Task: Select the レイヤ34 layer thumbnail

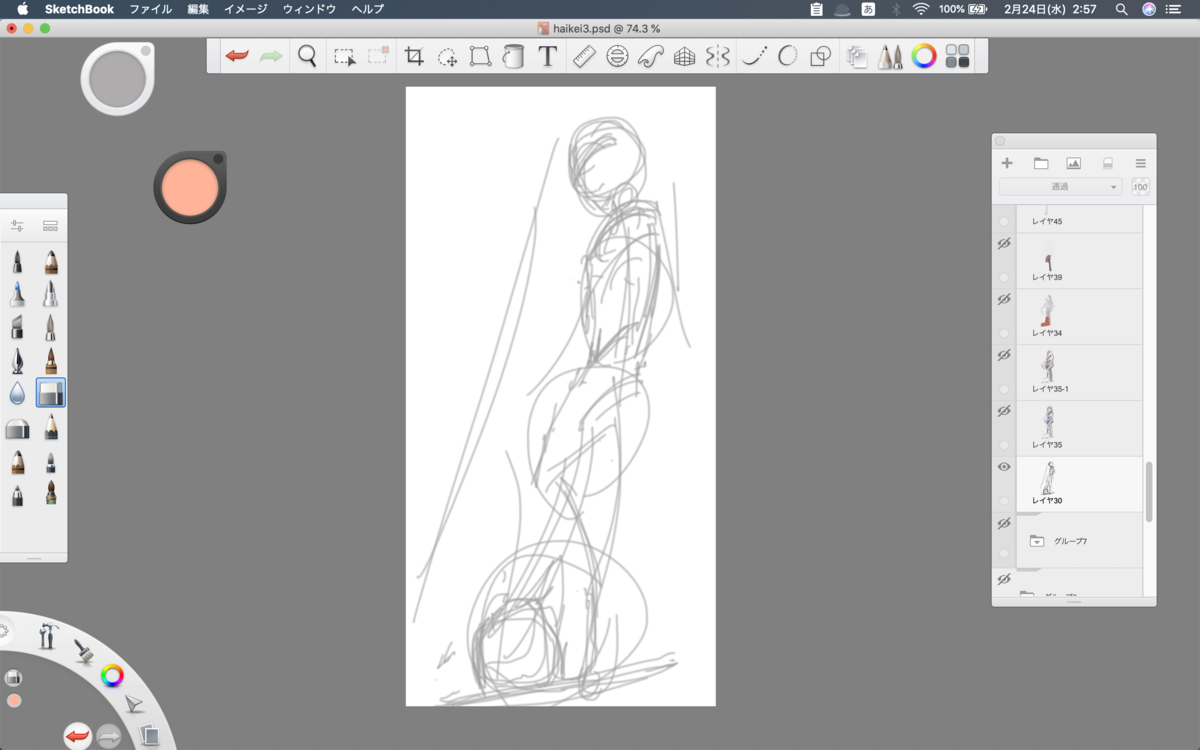Action: (x=1048, y=309)
